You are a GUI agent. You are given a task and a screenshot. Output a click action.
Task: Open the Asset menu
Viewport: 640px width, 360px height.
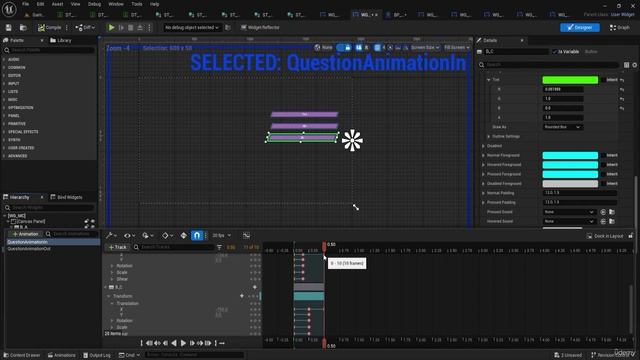click(58, 4)
